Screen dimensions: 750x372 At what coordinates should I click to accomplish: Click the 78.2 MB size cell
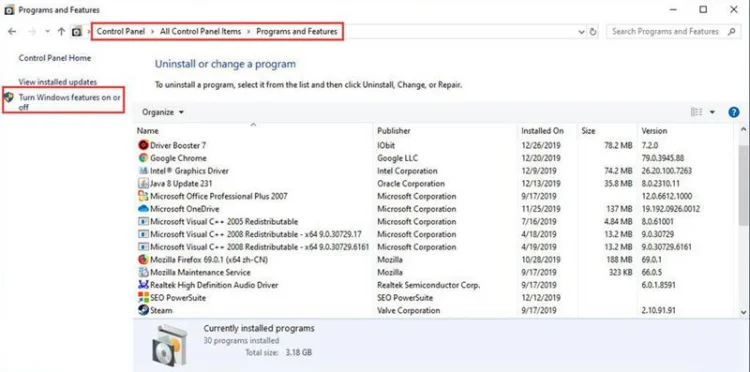(618, 145)
